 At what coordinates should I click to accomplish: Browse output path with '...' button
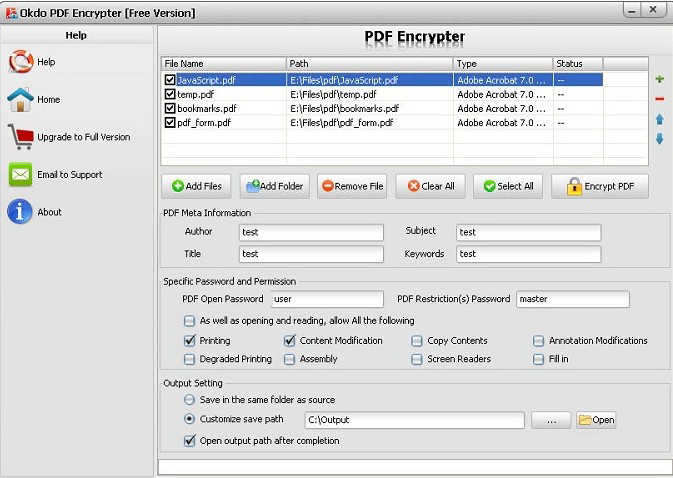(x=551, y=420)
